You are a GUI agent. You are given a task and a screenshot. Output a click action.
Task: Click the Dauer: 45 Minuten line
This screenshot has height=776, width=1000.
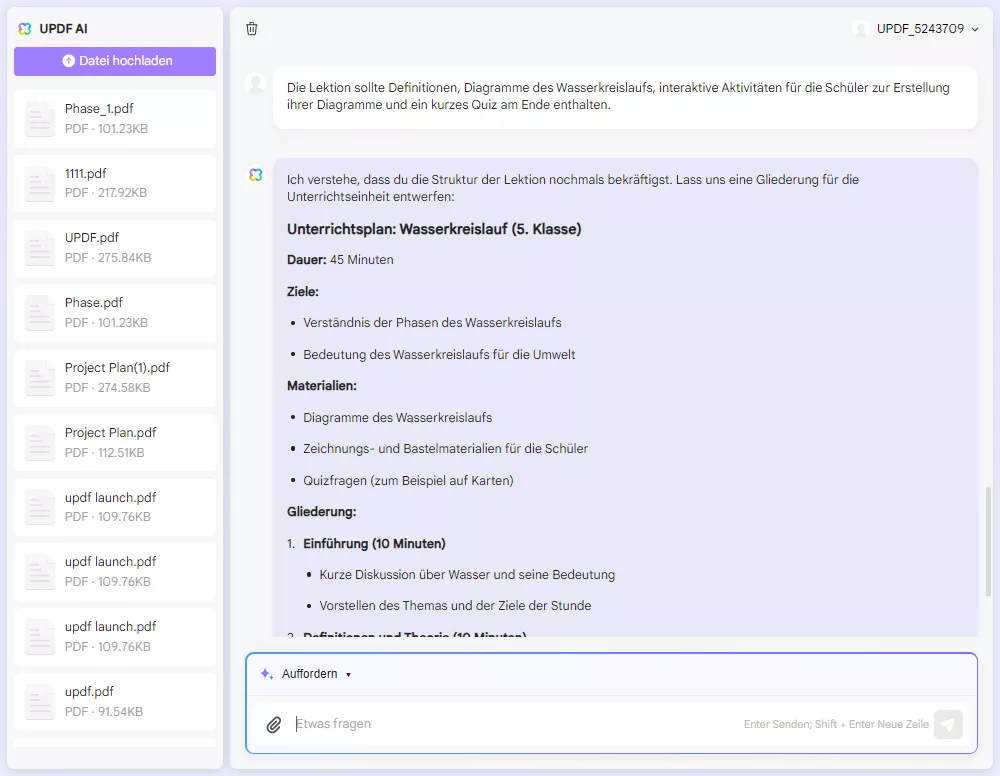340,260
